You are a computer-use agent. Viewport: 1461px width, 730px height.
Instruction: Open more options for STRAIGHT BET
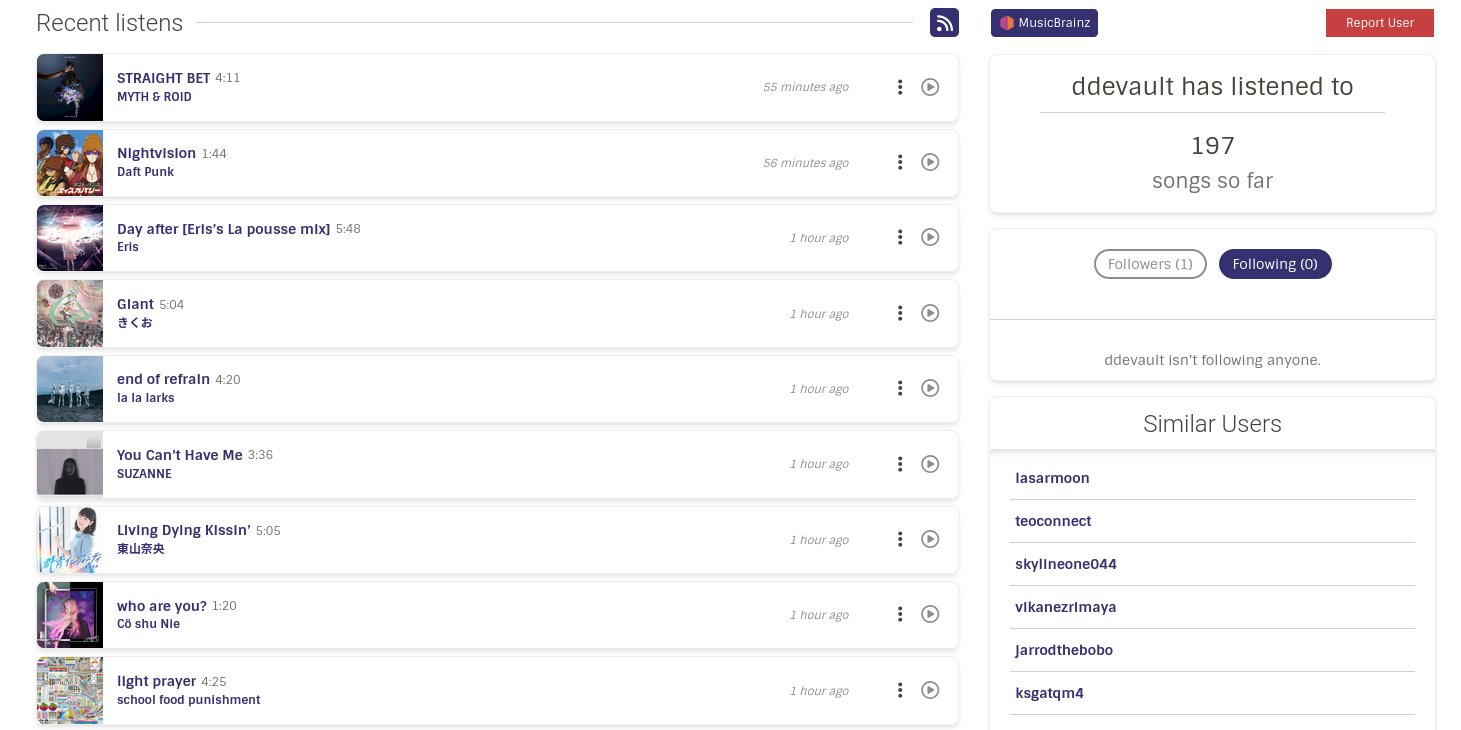point(900,87)
